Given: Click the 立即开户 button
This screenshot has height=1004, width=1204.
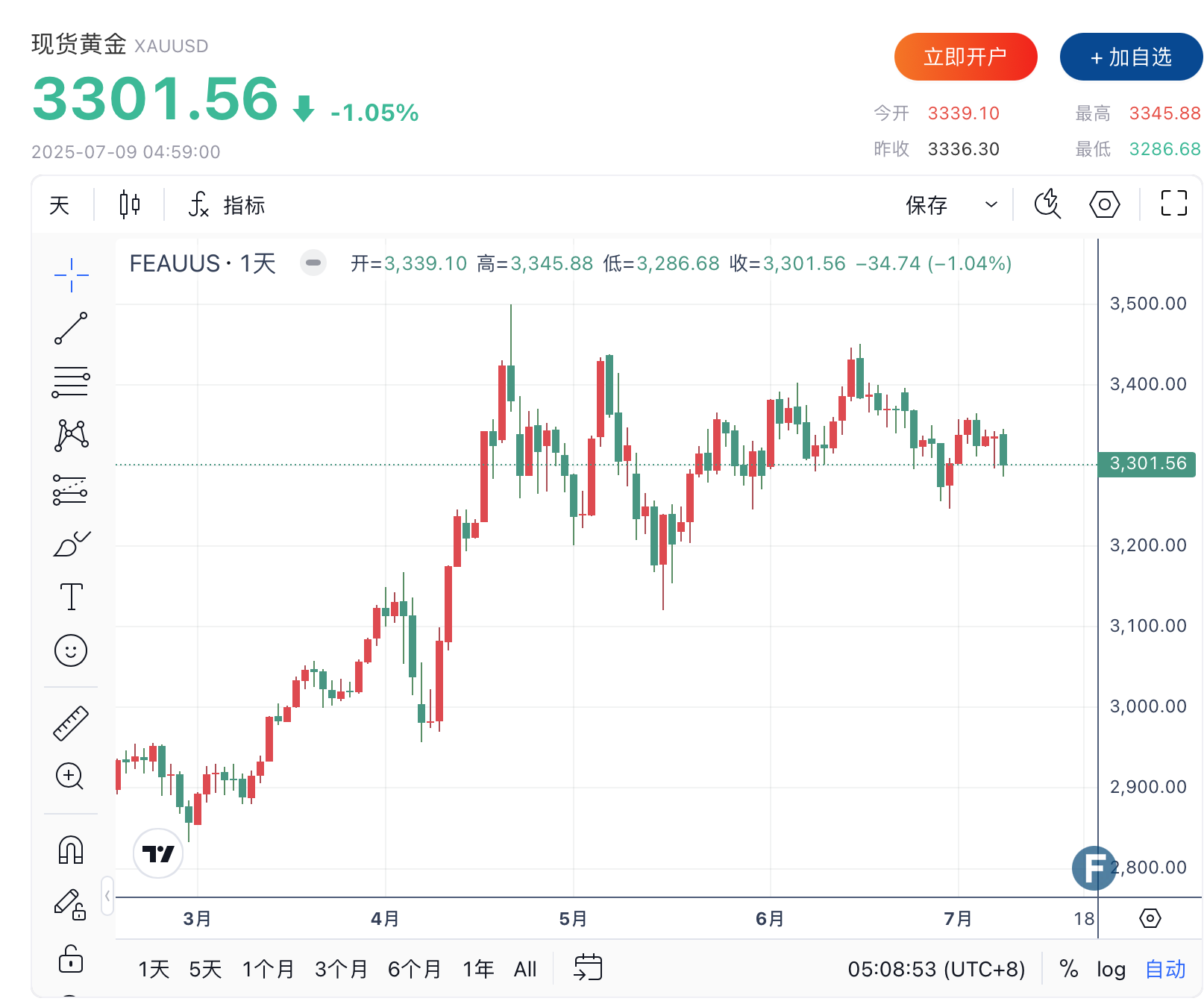Looking at the screenshot, I should (965, 56).
